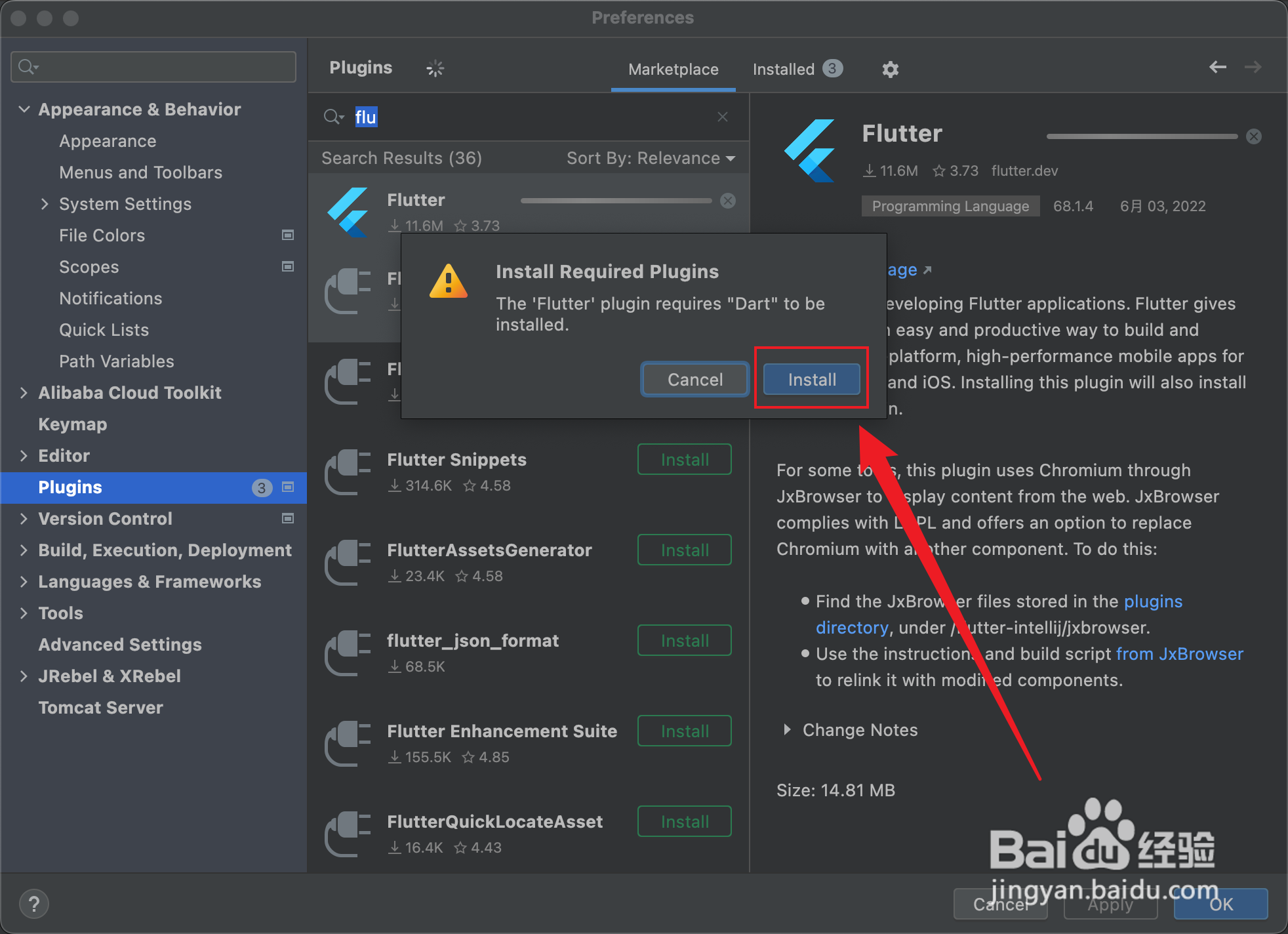Screen dimensions: 1288x934
Task: Open the Sort By Relevance dropdown
Action: click(650, 158)
